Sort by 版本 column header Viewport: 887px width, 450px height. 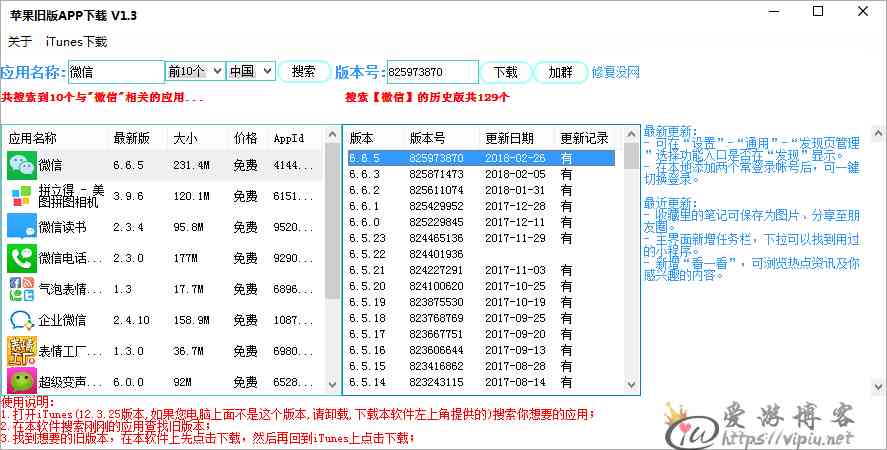(374, 138)
